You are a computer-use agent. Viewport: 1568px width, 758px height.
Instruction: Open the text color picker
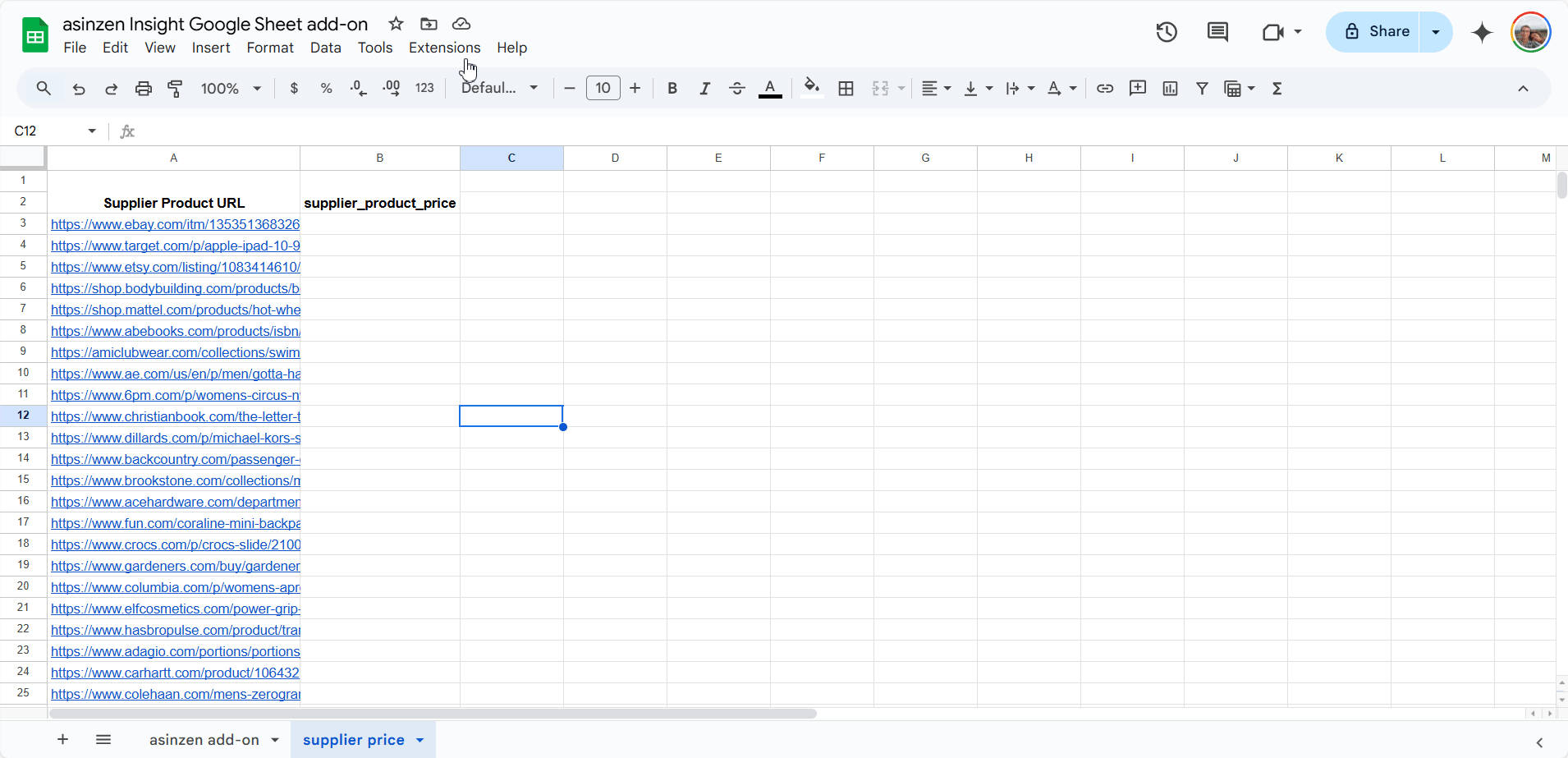click(770, 89)
